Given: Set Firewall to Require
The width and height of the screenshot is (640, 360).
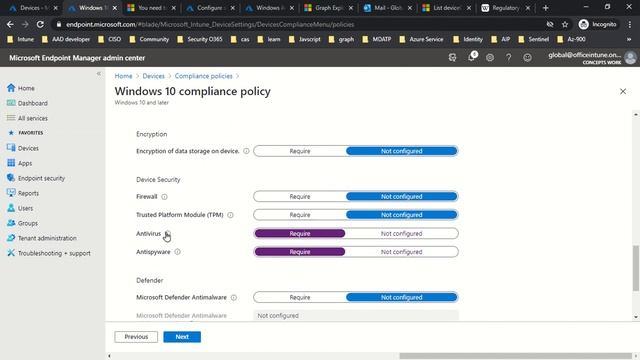Looking at the screenshot, I should [x=300, y=197].
